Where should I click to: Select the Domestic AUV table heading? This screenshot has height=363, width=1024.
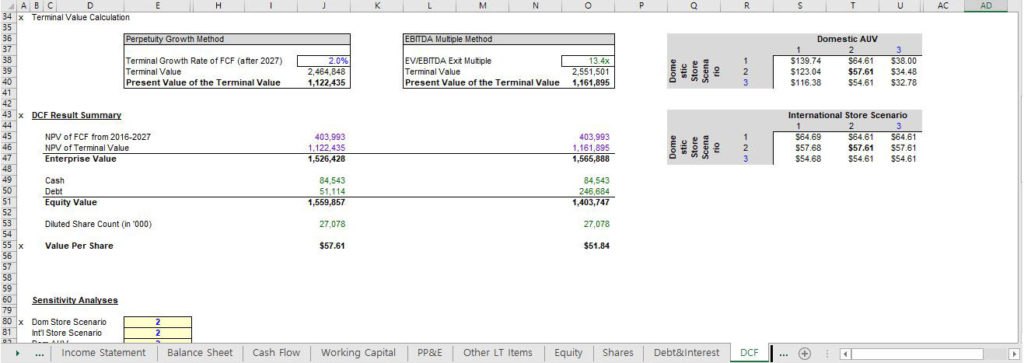tap(847, 39)
